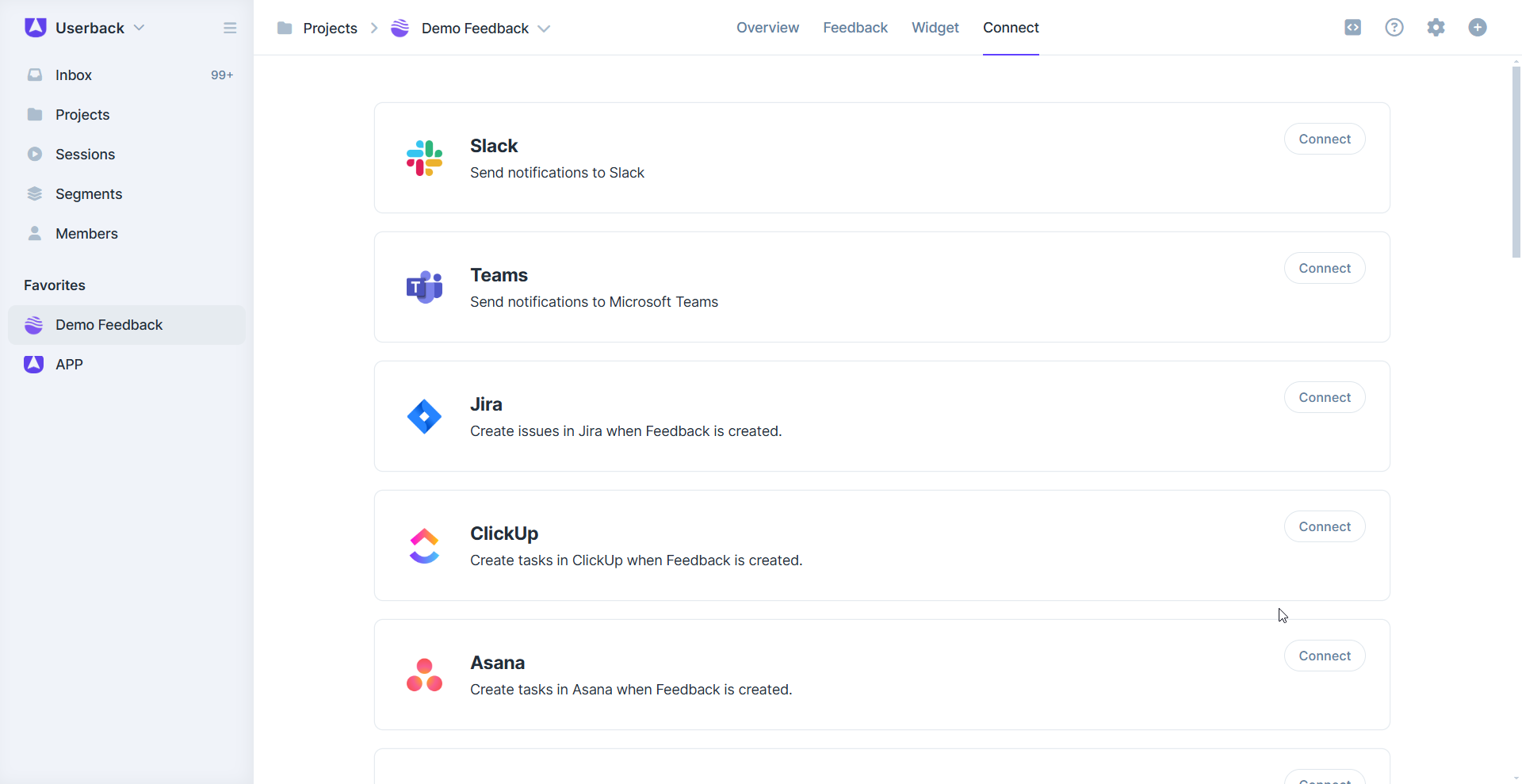Click the Asana logo icon

pos(424,675)
